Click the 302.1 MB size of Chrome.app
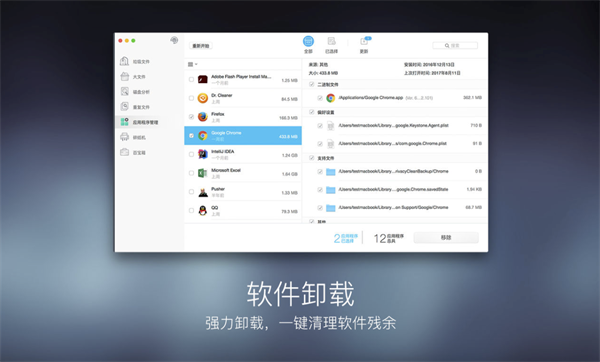Viewport: 600px width, 362px height. [472, 98]
